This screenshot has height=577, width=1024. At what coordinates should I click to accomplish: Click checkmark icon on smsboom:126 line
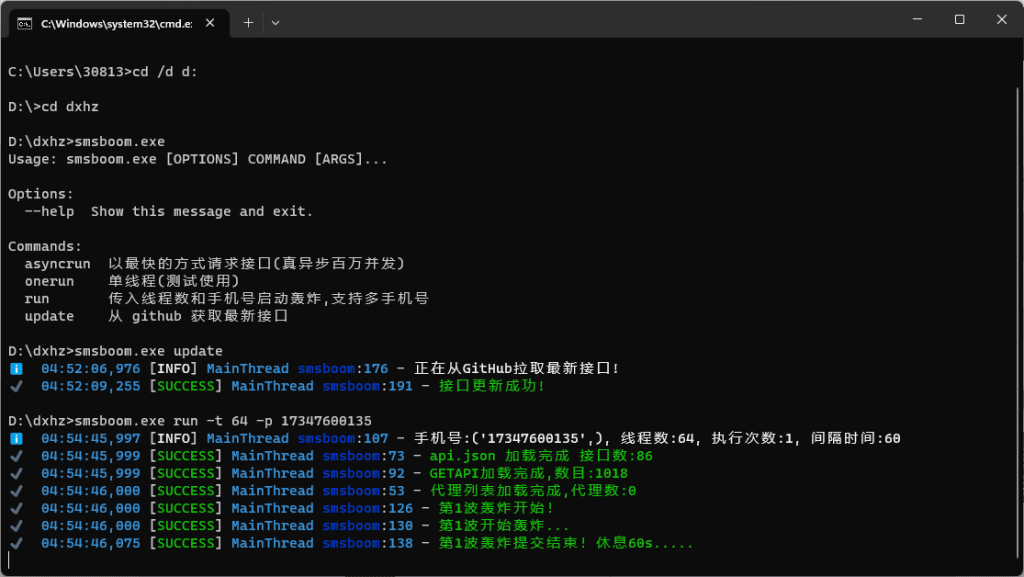click(x=16, y=508)
